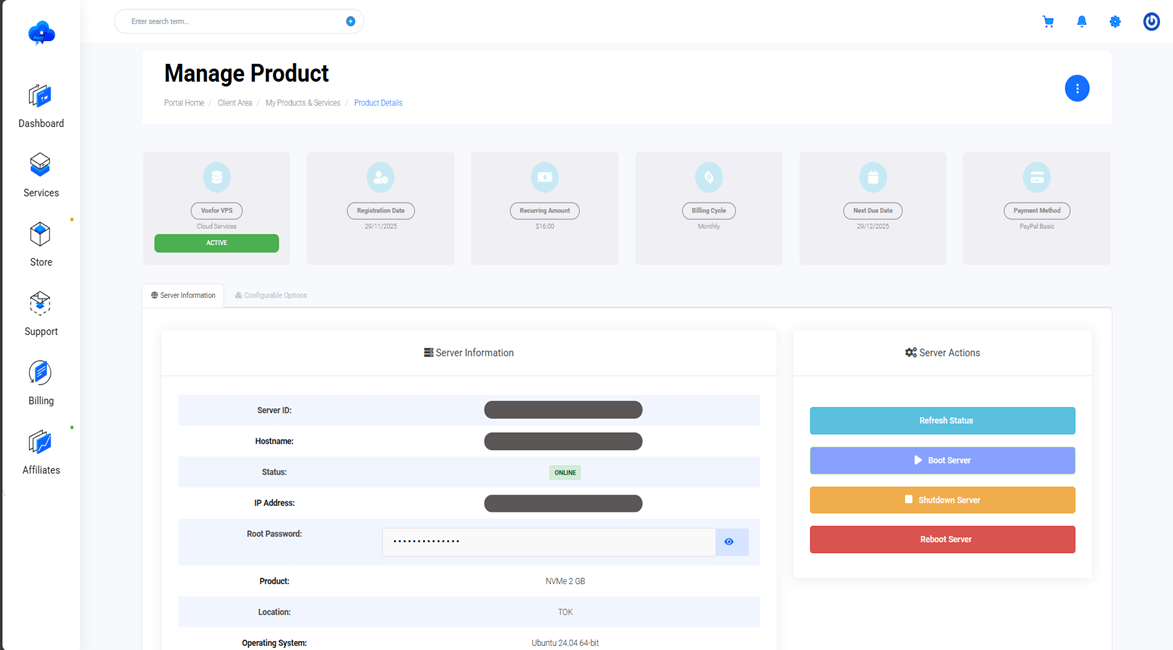Log out using the power icon
This screenshot has height=650, width=1173.
tap(1151, 21)
